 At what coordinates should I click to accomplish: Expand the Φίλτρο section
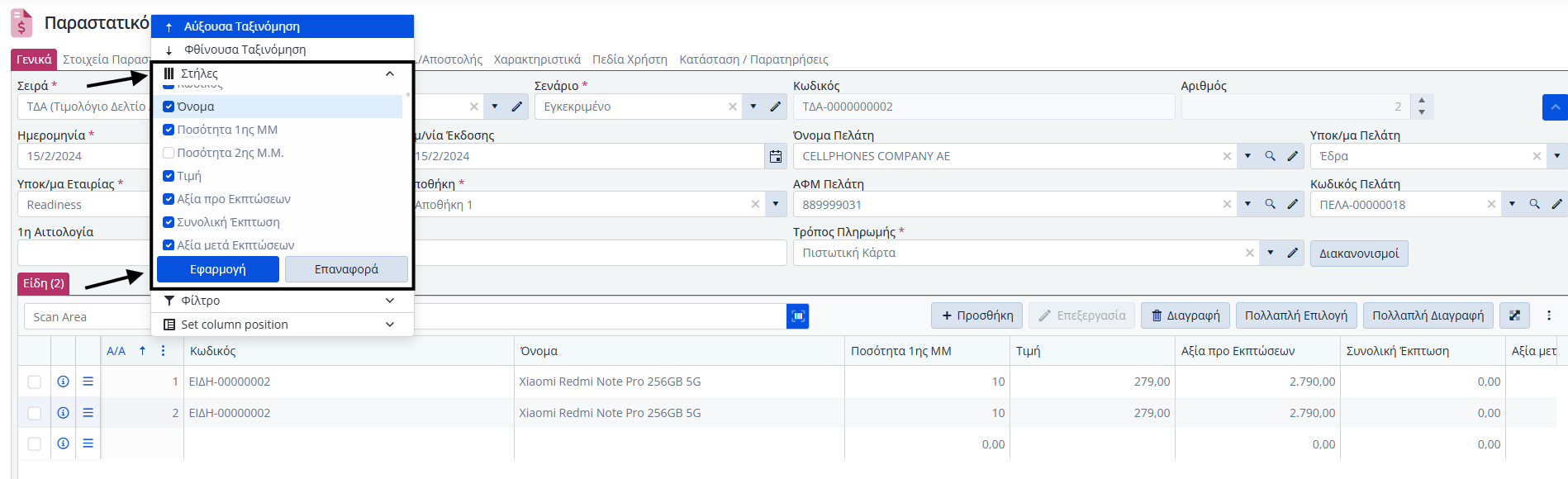390,301
